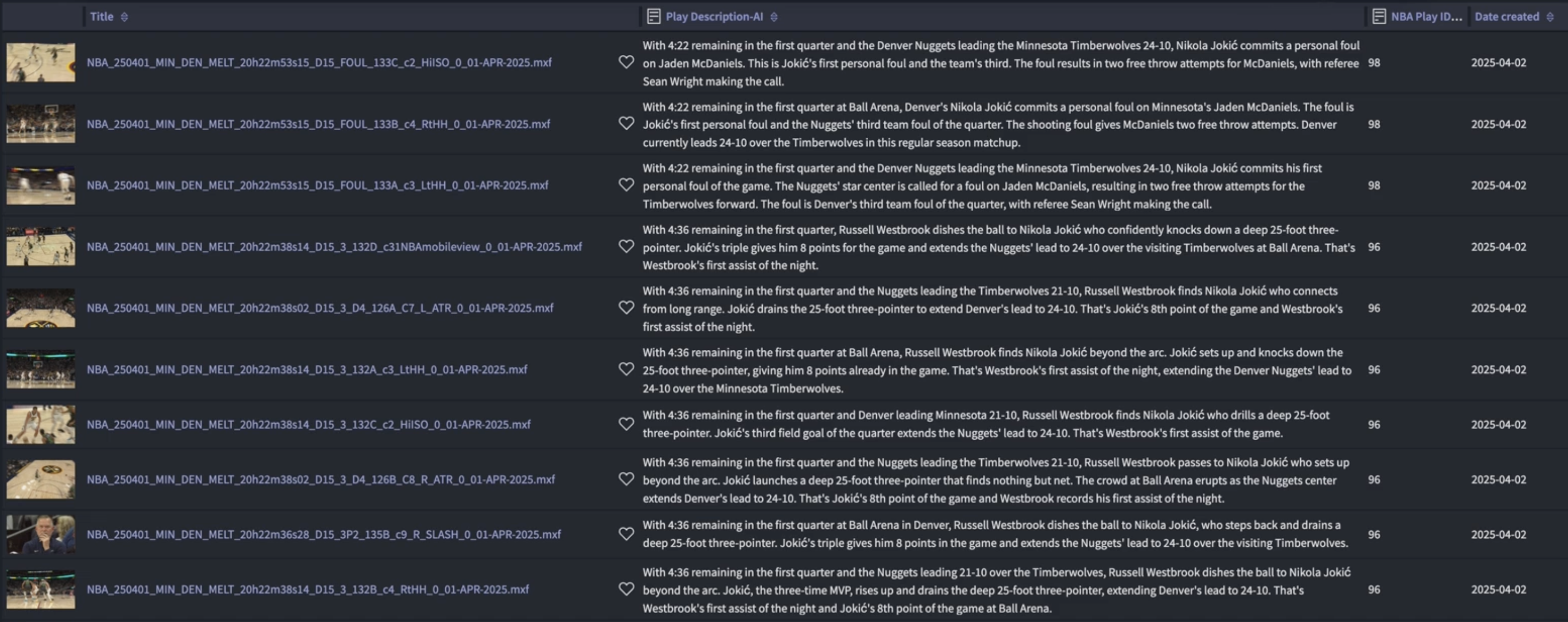Click the heart icon on the 3P2_135B SLASH row
The height and width of the screenshot is (622, 1568).
[x=627, y=533]
